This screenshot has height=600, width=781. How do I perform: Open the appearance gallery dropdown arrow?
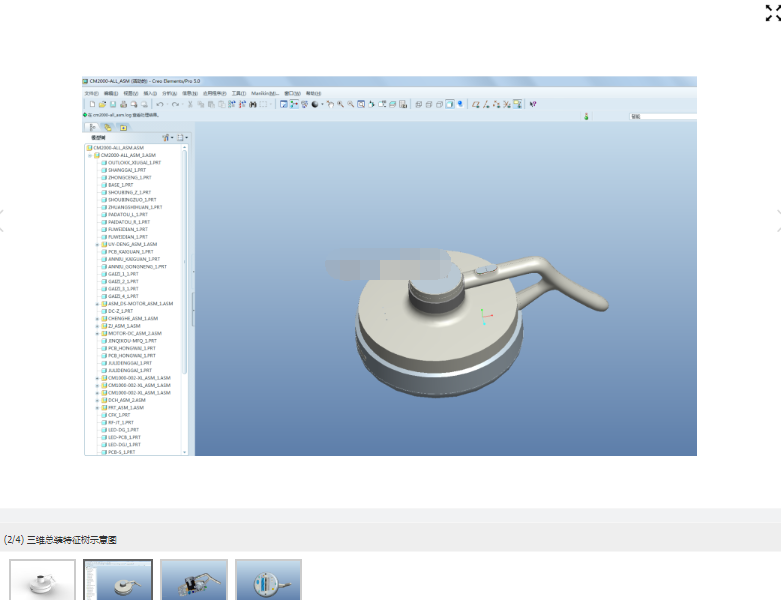click(322, 104)
